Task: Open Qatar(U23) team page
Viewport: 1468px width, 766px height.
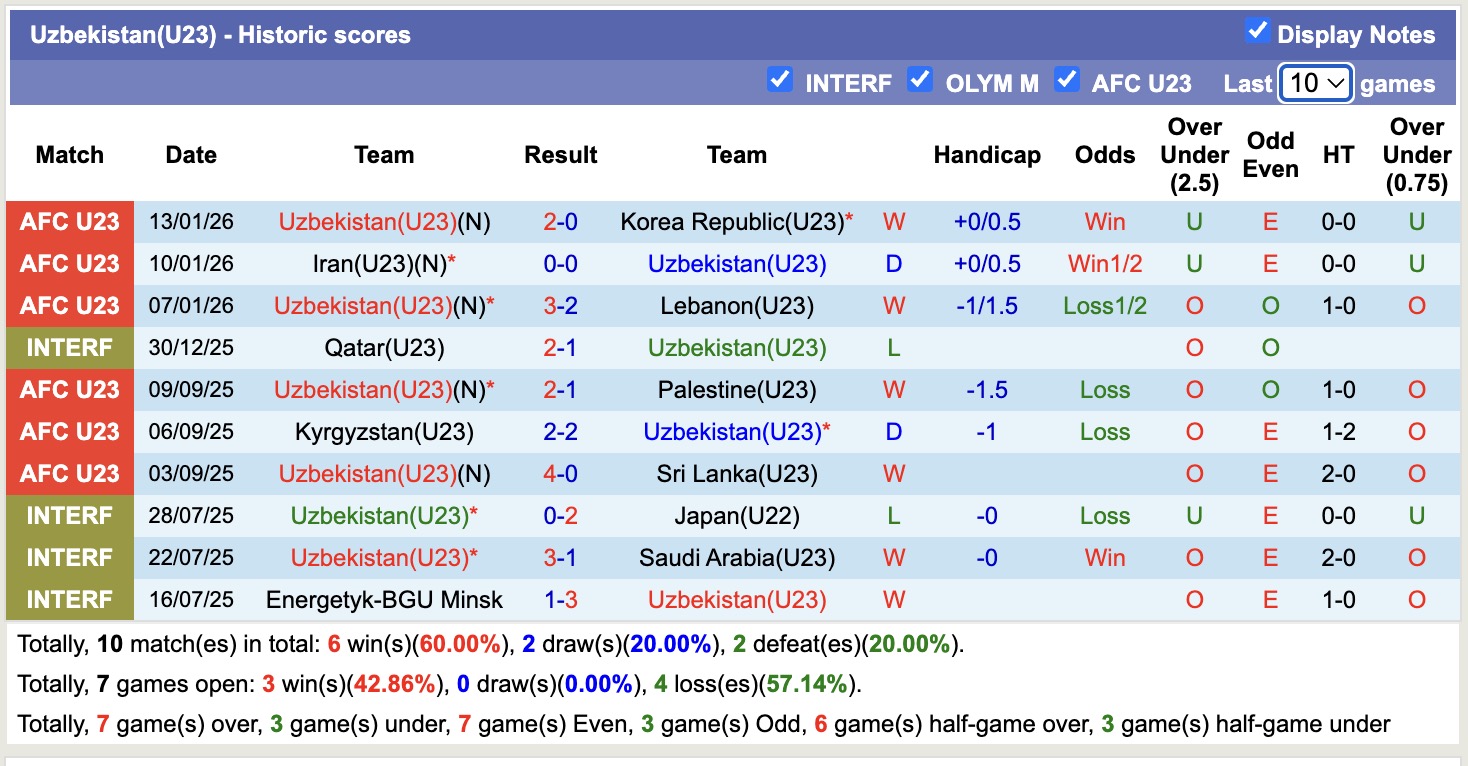Action: click(384, 348)
